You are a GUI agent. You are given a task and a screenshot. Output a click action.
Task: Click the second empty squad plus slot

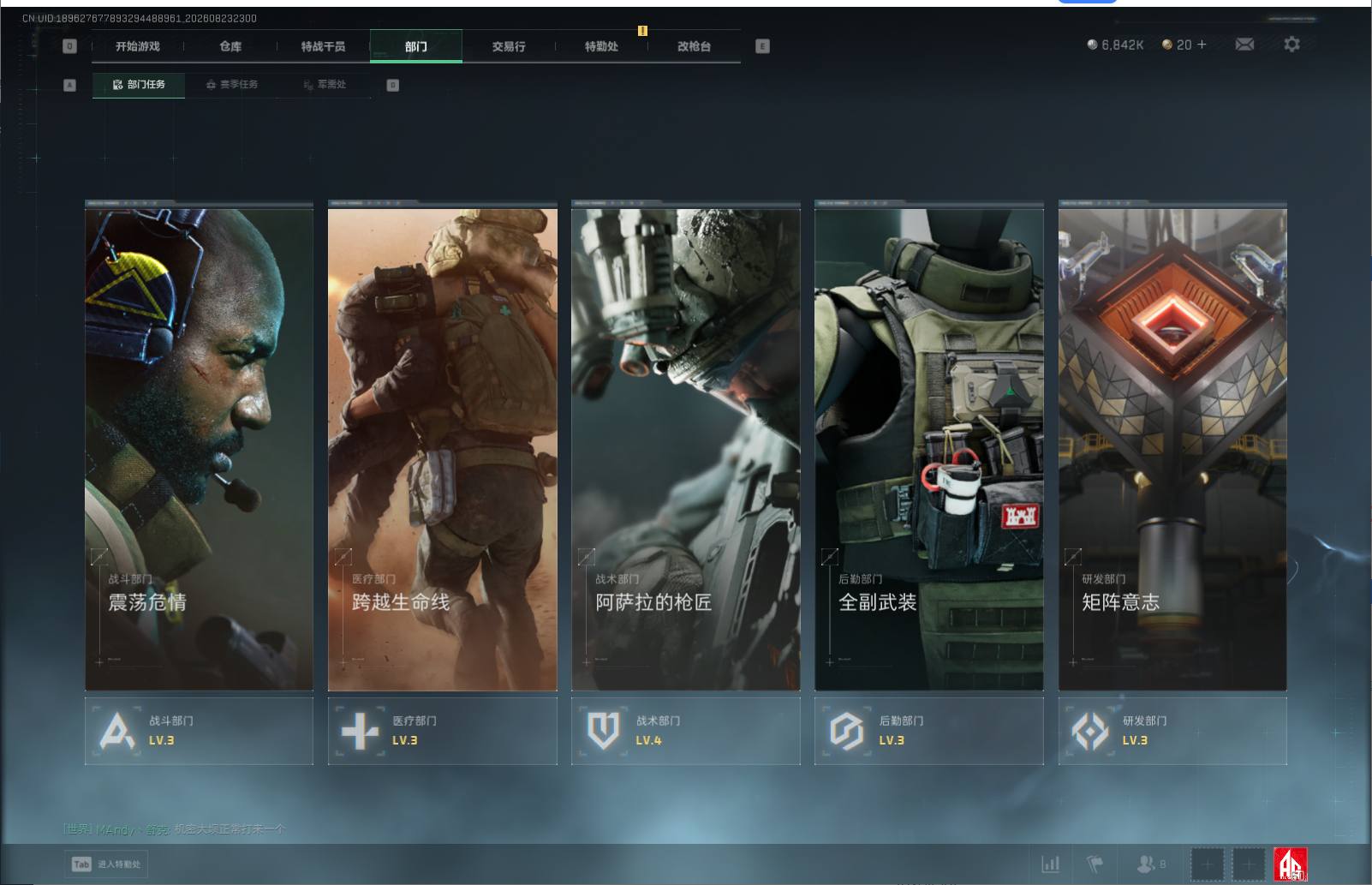(1249, 864)
